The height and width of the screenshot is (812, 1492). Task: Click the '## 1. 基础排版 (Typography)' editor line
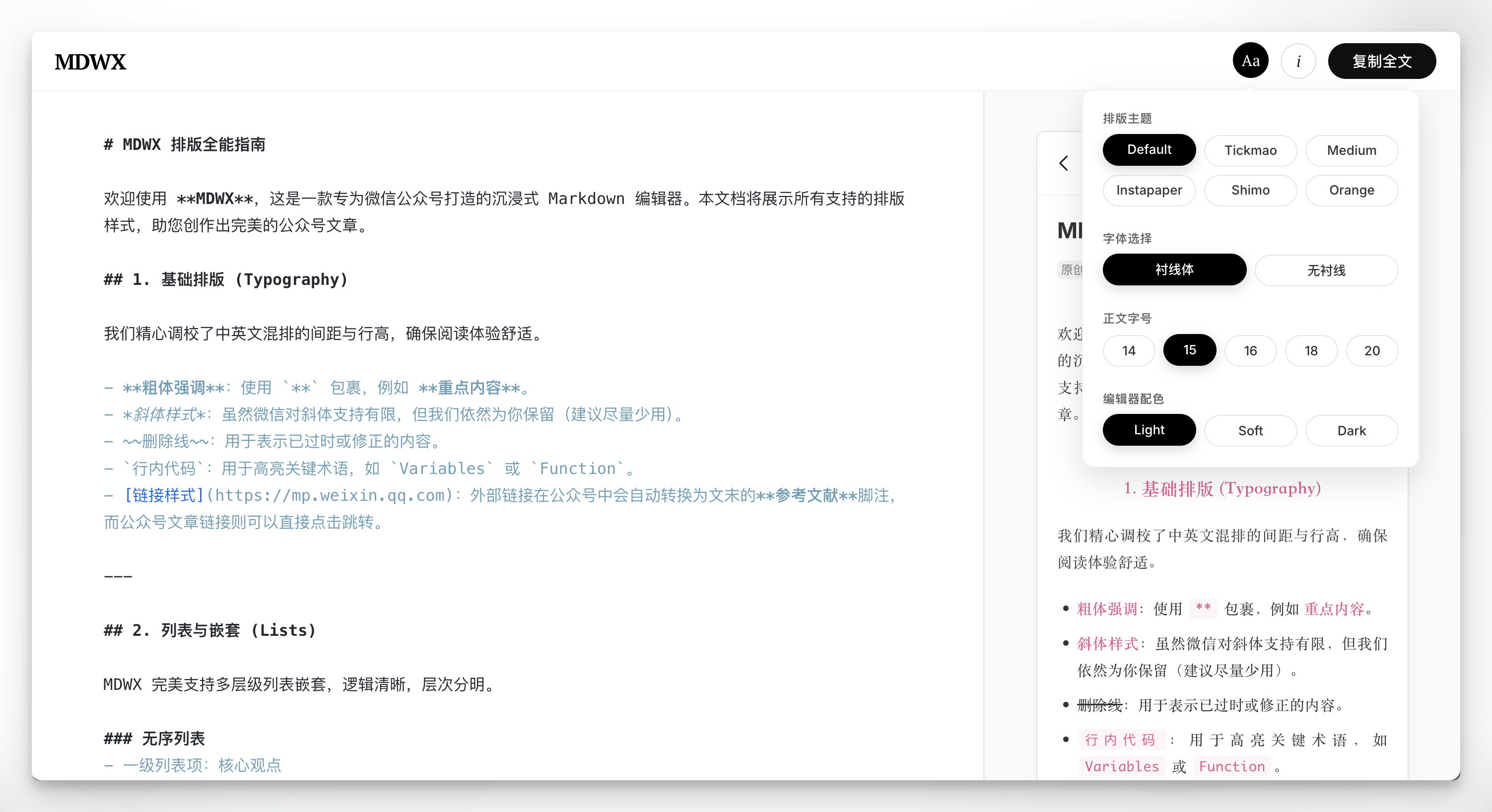tap(226, 279)
